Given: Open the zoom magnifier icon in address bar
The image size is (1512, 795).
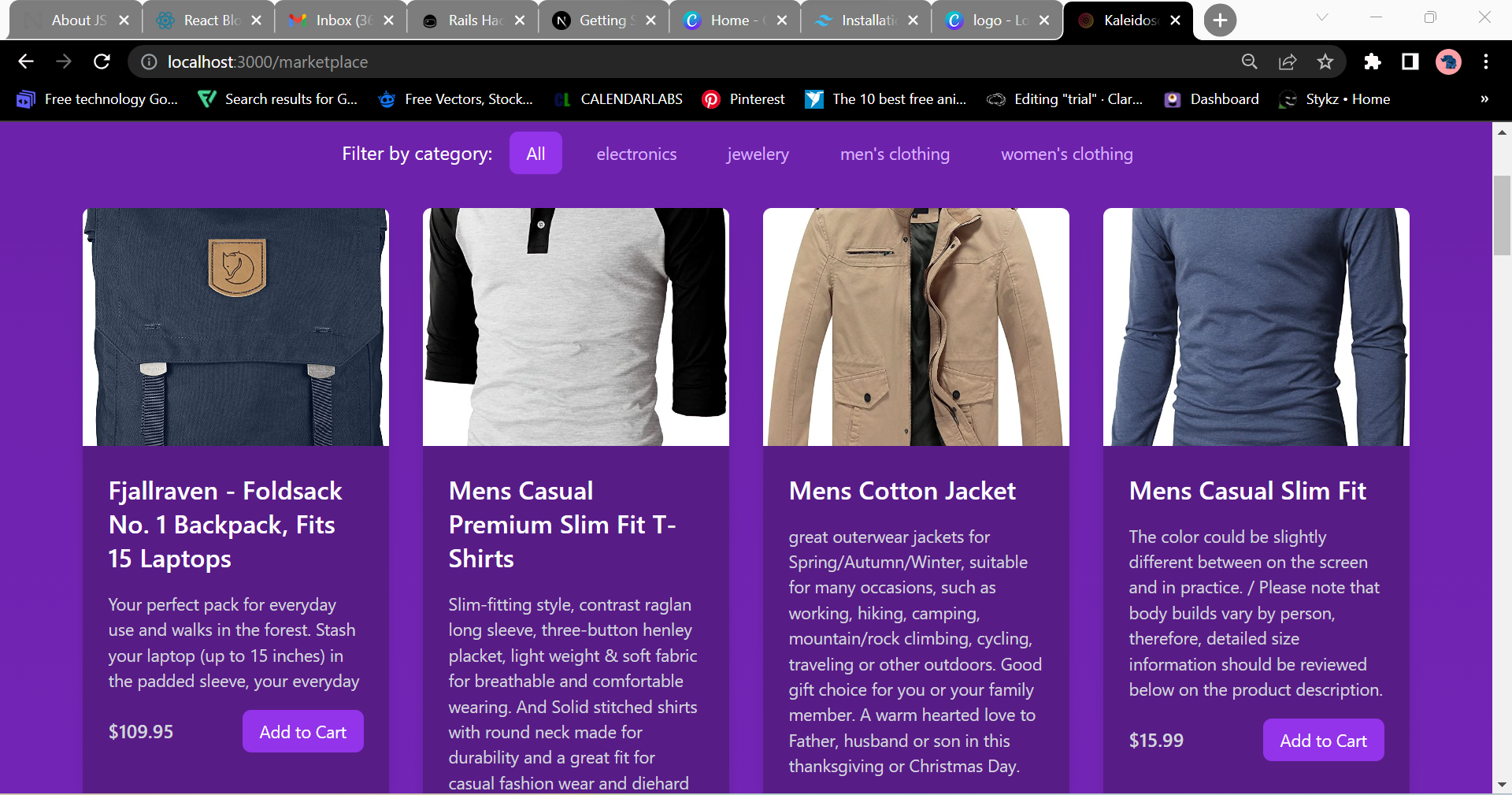Looking at the screenshot, I should [x=1249, y=61].
